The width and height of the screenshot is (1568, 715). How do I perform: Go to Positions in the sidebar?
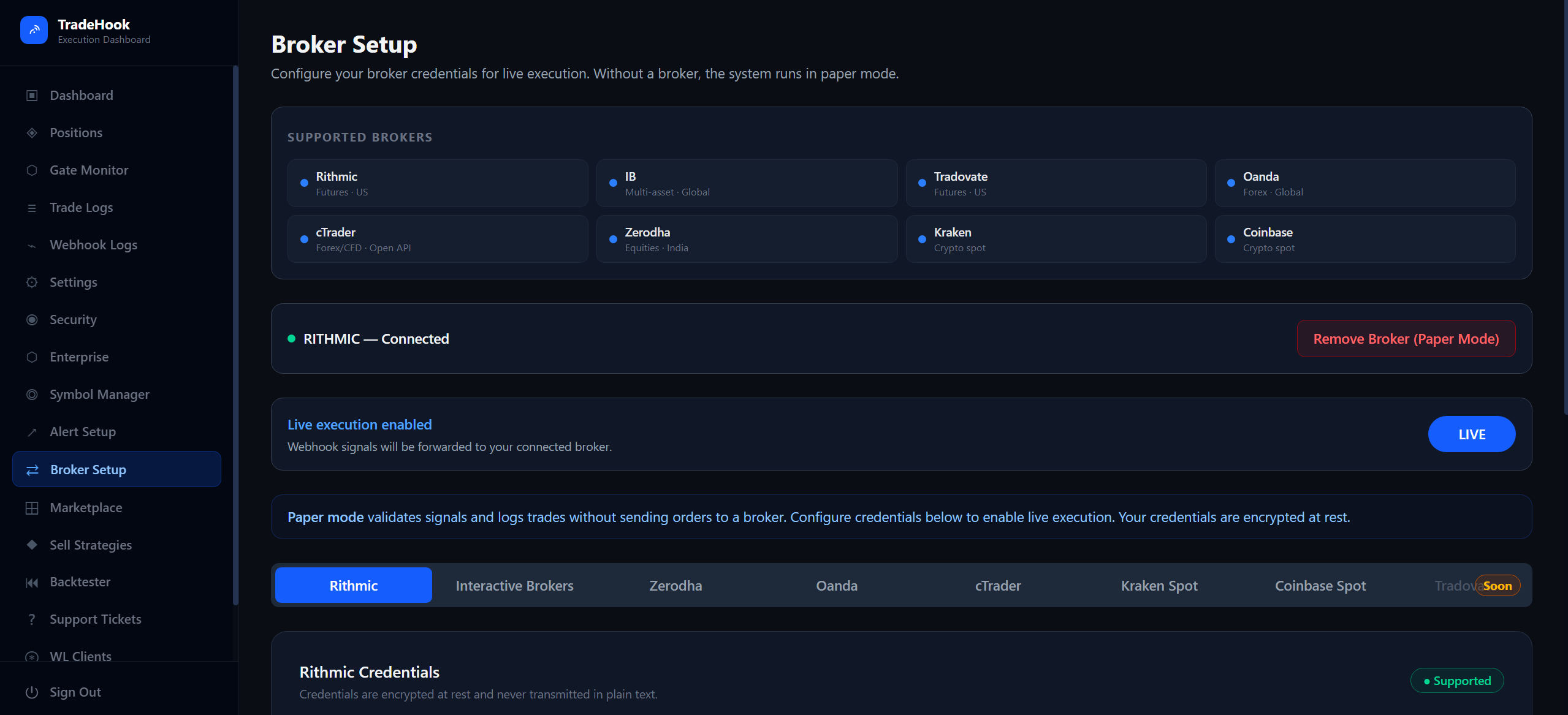click(x=116, y=133)
